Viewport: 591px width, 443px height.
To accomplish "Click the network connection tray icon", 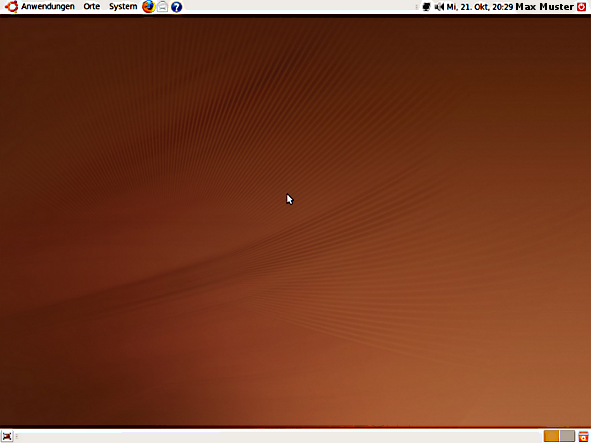I will (426, 7).
